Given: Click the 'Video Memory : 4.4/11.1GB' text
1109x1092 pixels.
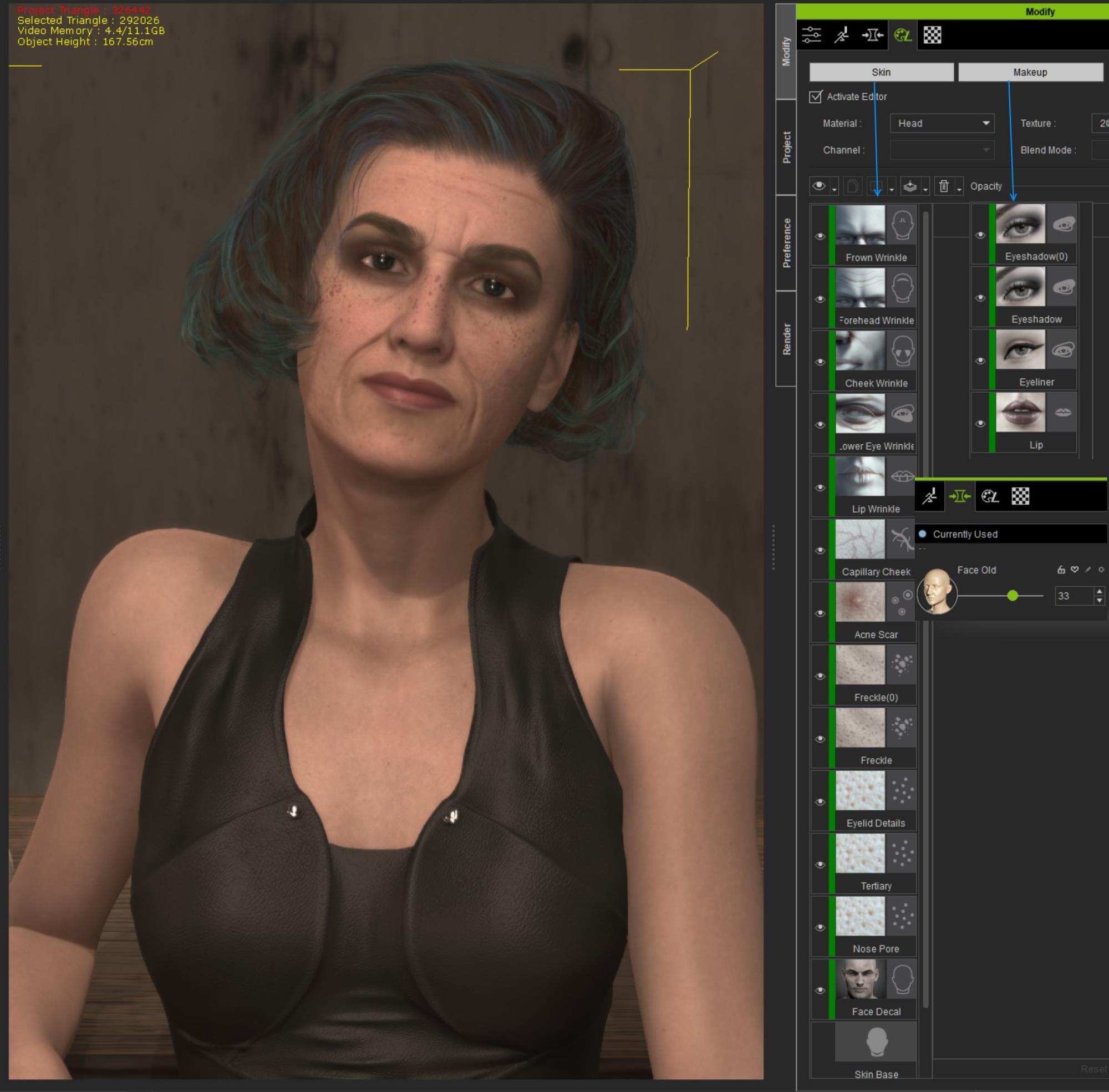Looking at the screenshot, I should click(x=90, y=31).
